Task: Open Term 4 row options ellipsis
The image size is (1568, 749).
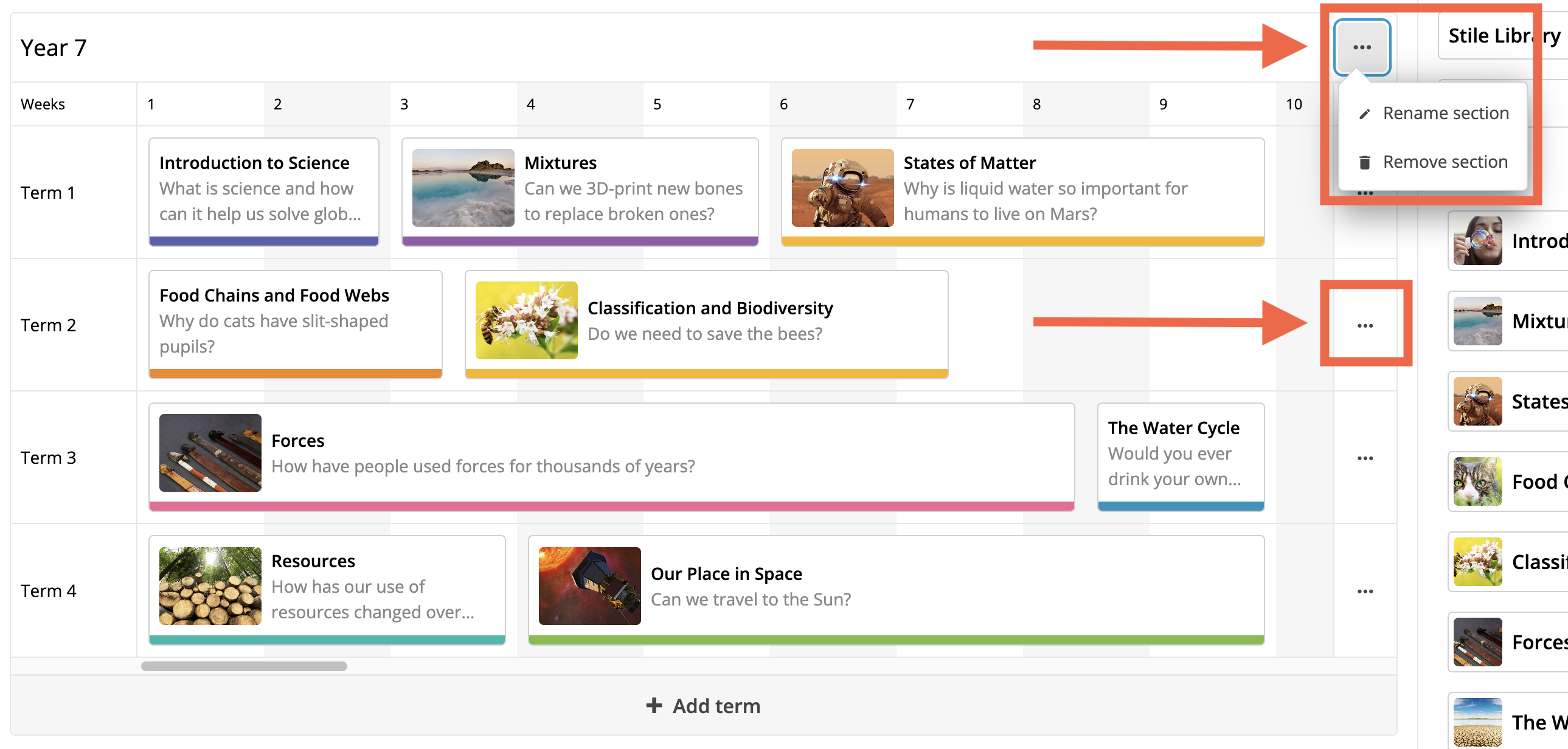Action: [x=1365, y=592]
